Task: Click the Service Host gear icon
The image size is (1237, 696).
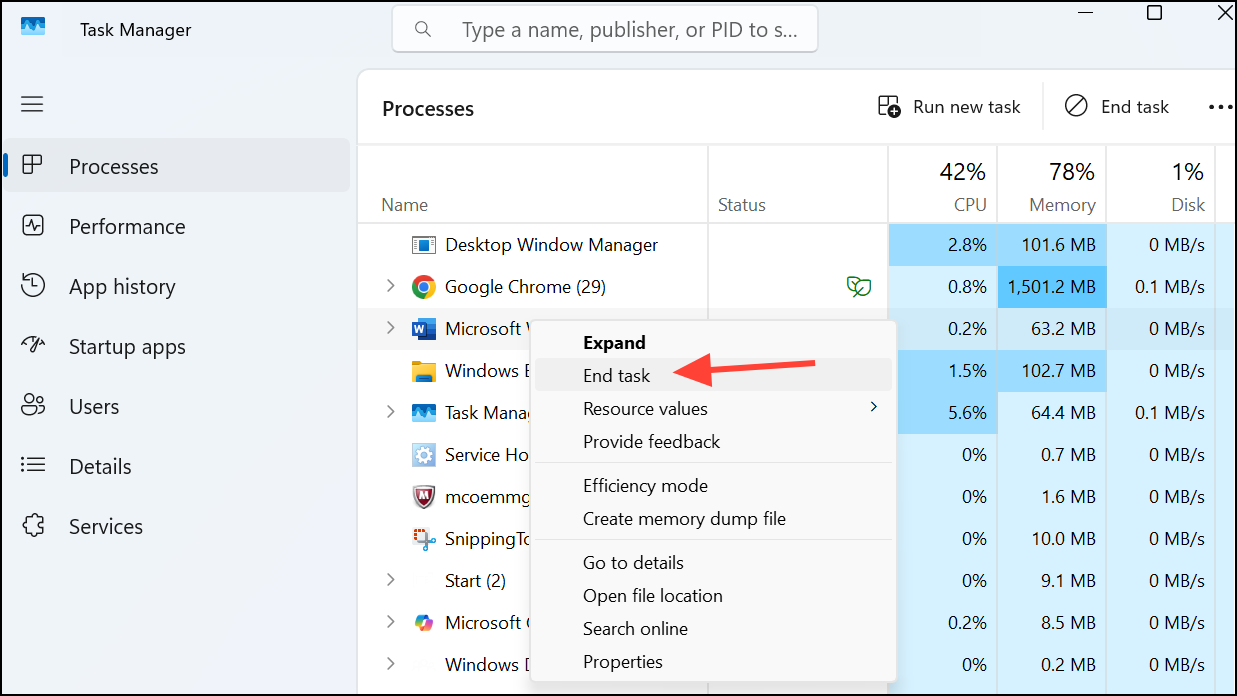Action: click(x=424, y=455)
